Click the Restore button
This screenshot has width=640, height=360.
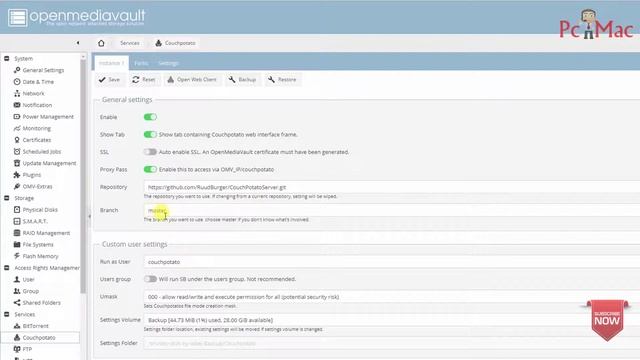[x=282, y=80]
